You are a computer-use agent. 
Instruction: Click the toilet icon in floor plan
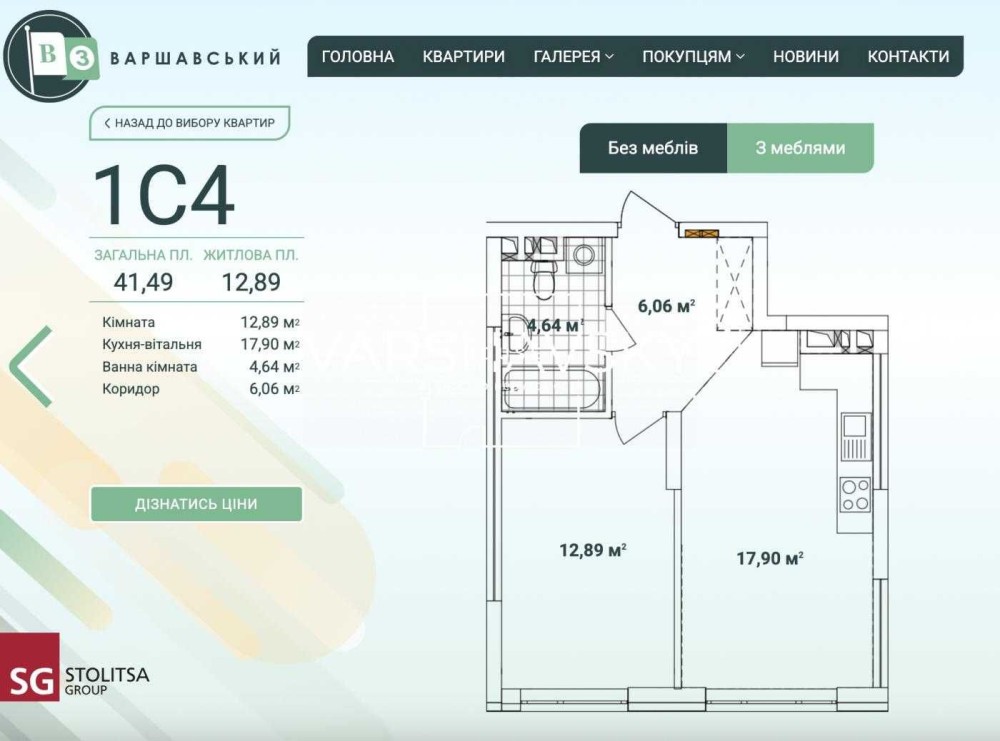tap(543, 281)
